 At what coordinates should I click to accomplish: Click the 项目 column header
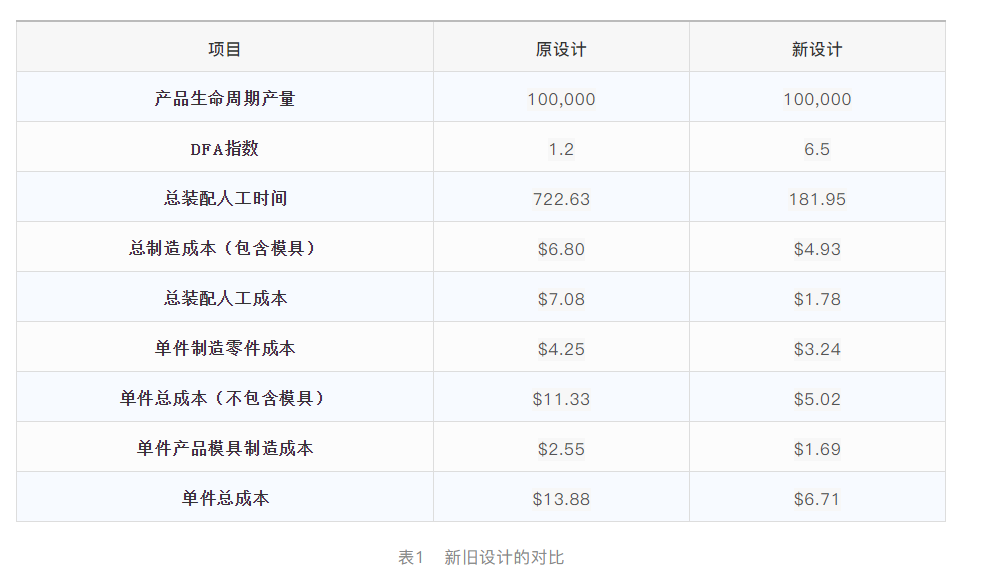coord(225,49)
